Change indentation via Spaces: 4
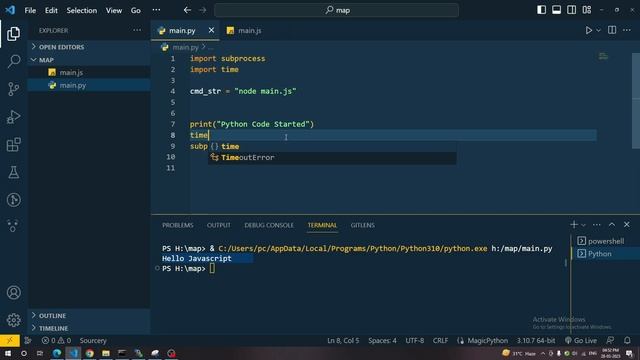Viewport: 640px width, 360px height. 382,340
